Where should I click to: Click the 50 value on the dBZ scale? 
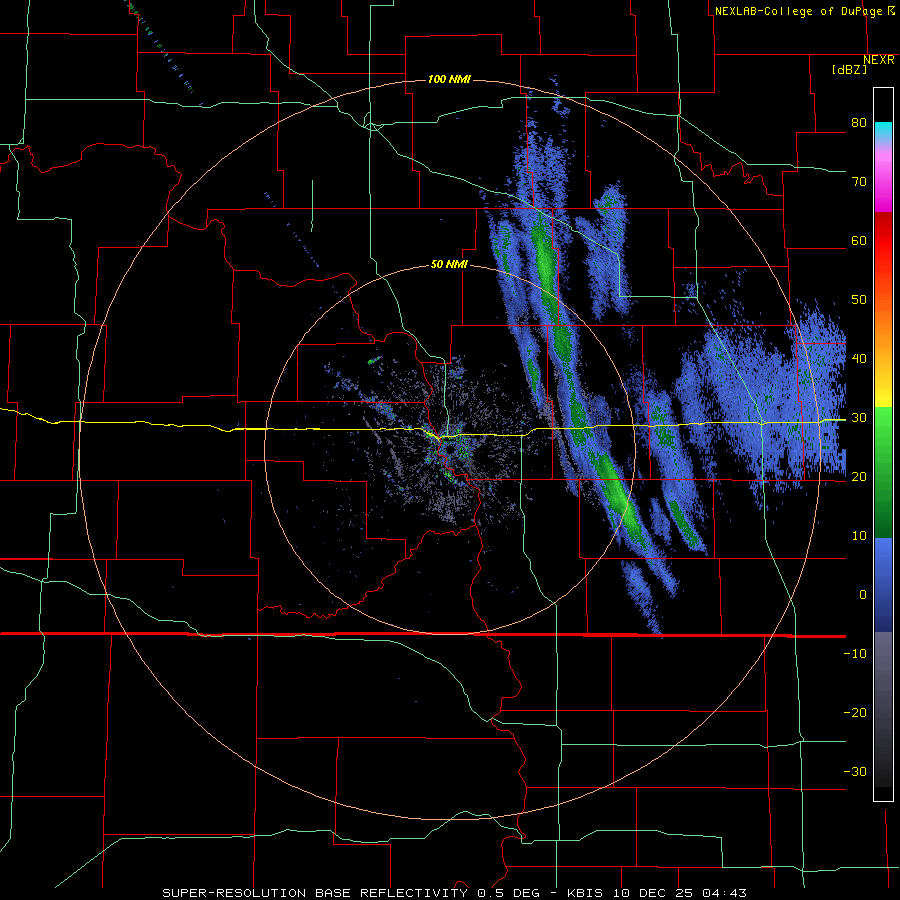click(859, 300)
